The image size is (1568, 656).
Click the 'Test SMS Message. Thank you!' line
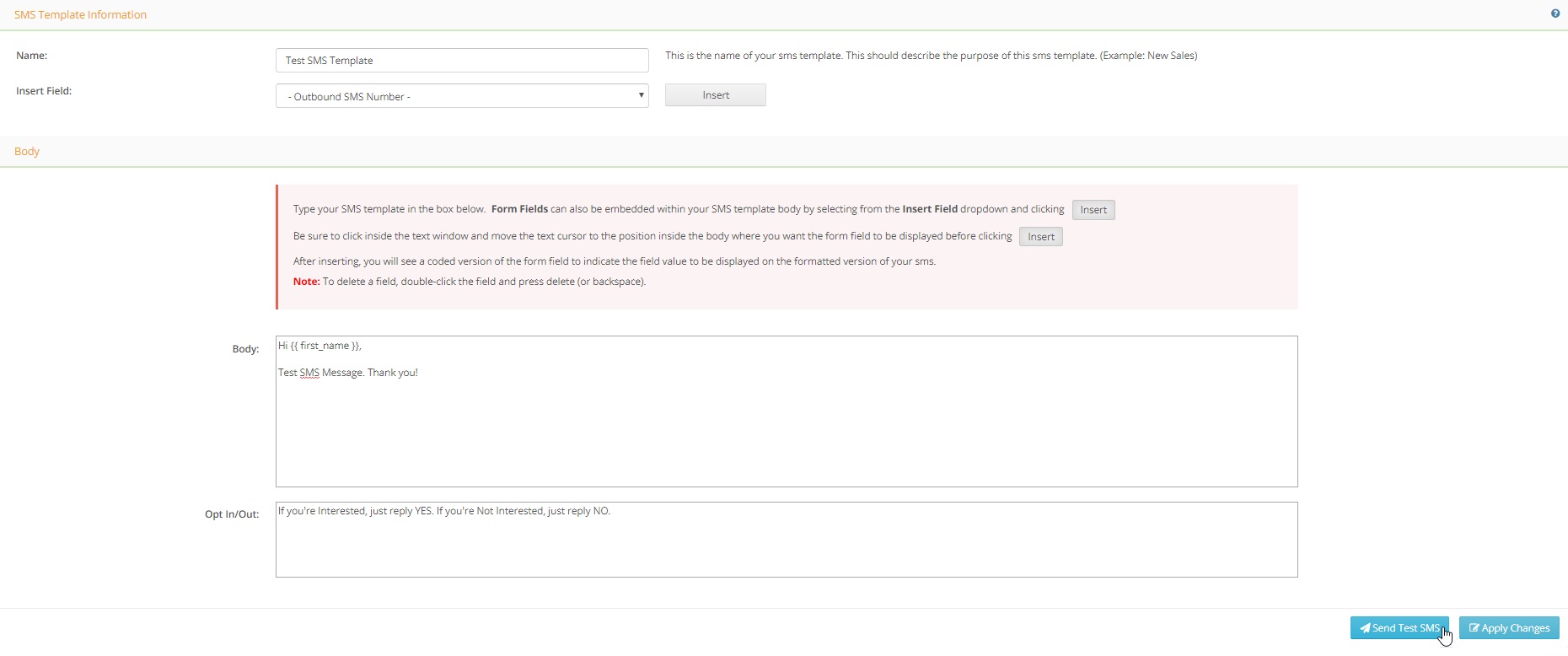[x=348, y=373]
